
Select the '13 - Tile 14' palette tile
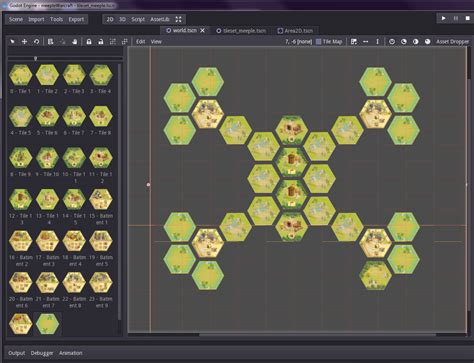pos(47,207)
